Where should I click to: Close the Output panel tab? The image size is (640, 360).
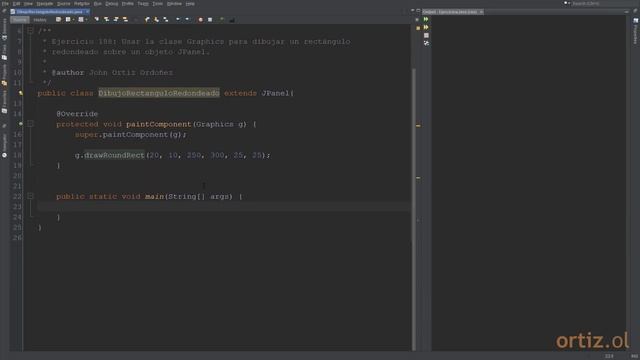click(x=482, y=12)
